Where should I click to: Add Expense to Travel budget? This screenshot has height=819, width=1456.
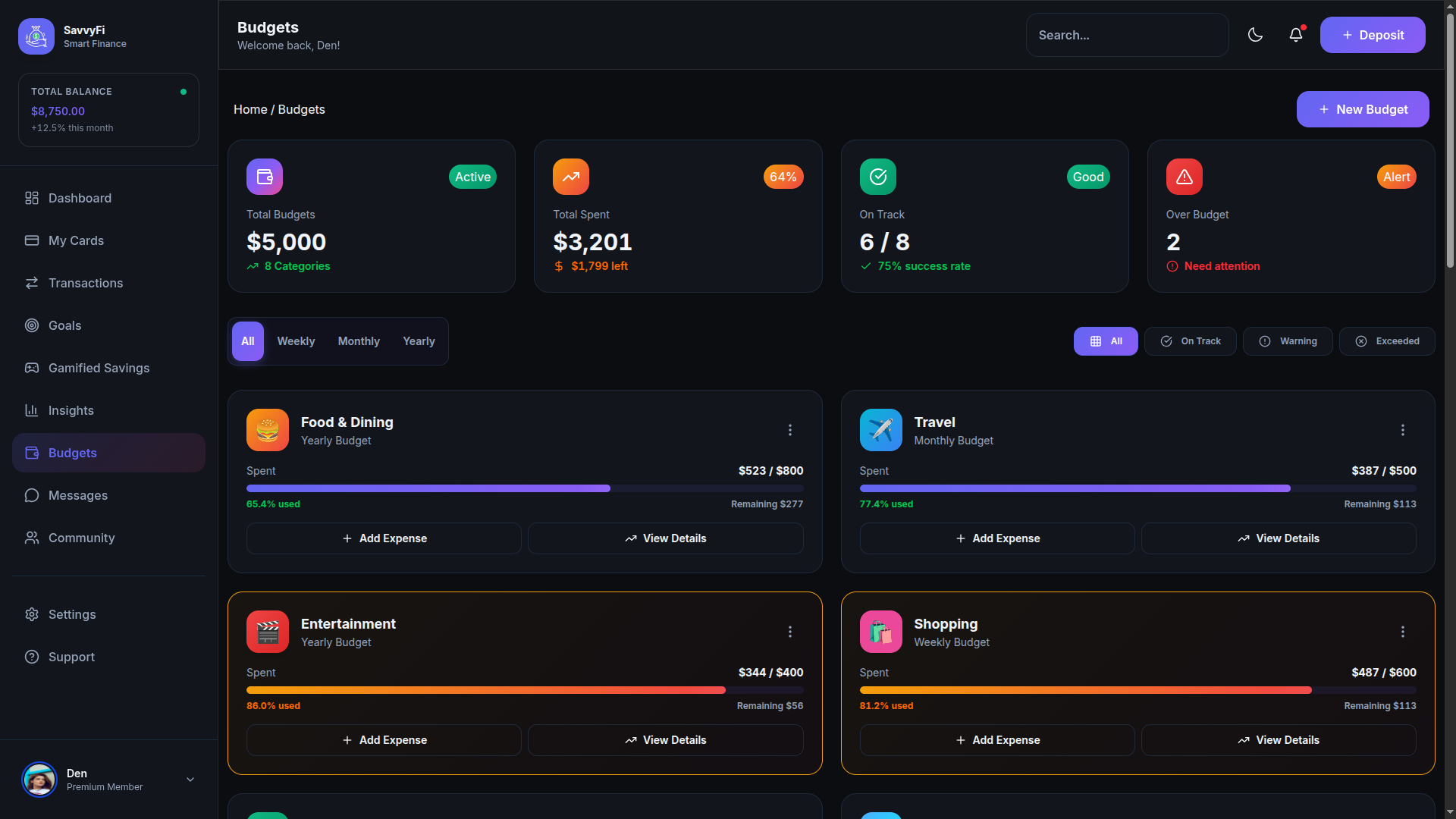click(996, 538)
